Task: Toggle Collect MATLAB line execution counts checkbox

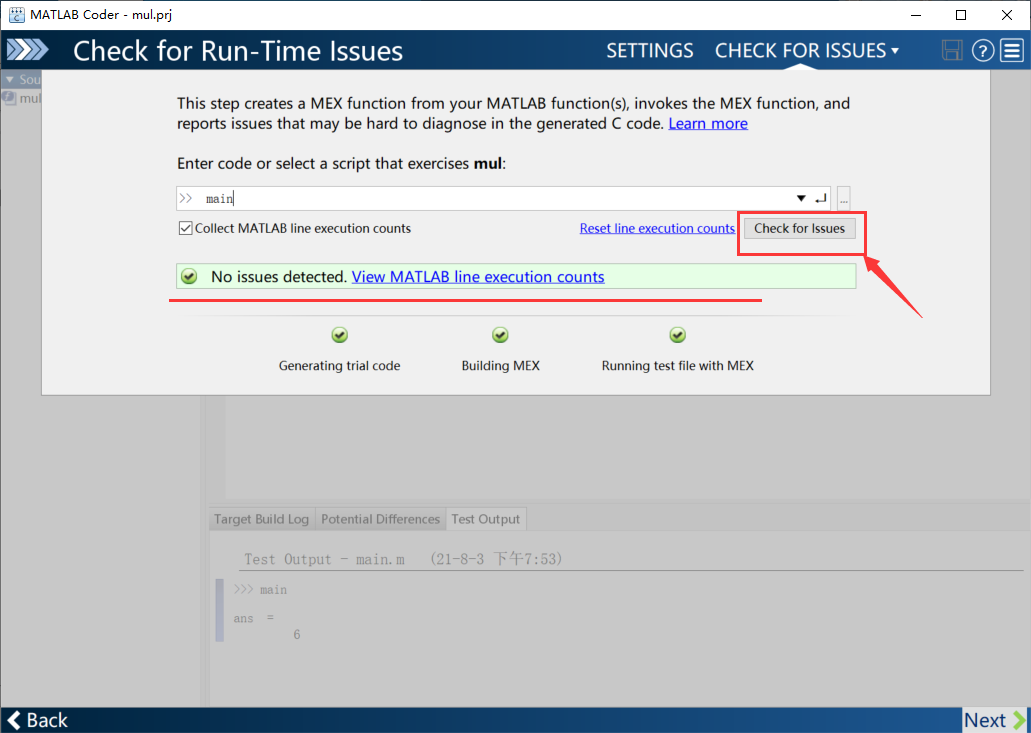Action: (185, 228)
